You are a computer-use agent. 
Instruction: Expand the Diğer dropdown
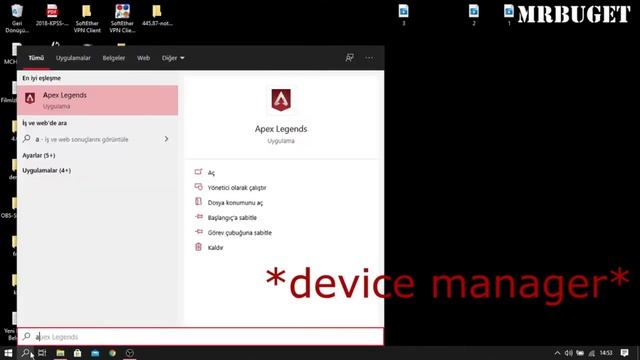click(173, 58)
